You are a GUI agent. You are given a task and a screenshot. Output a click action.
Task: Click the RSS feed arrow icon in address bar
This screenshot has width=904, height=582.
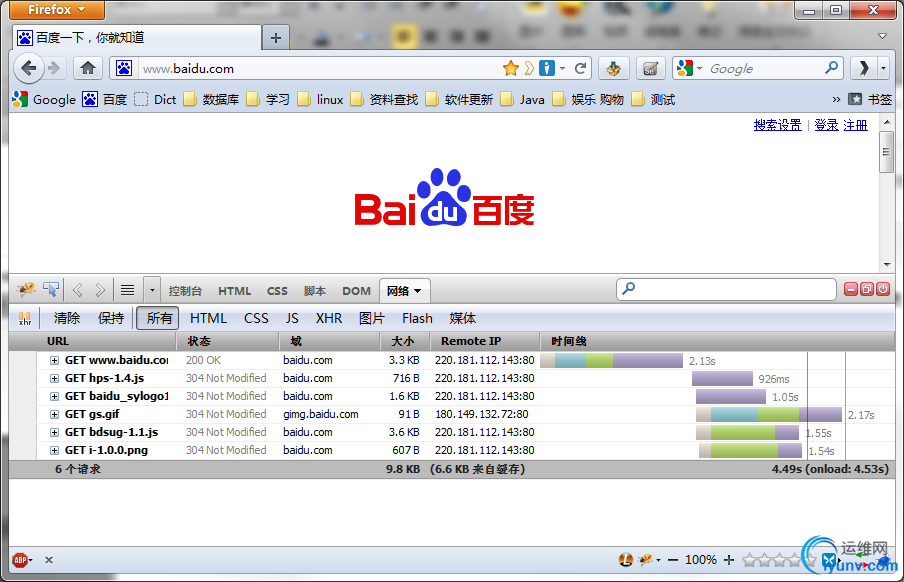529,69
